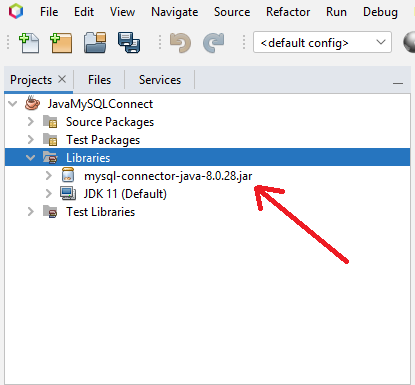Click the Undo arrow icon
Screen dimensions: 415x385
180,43
